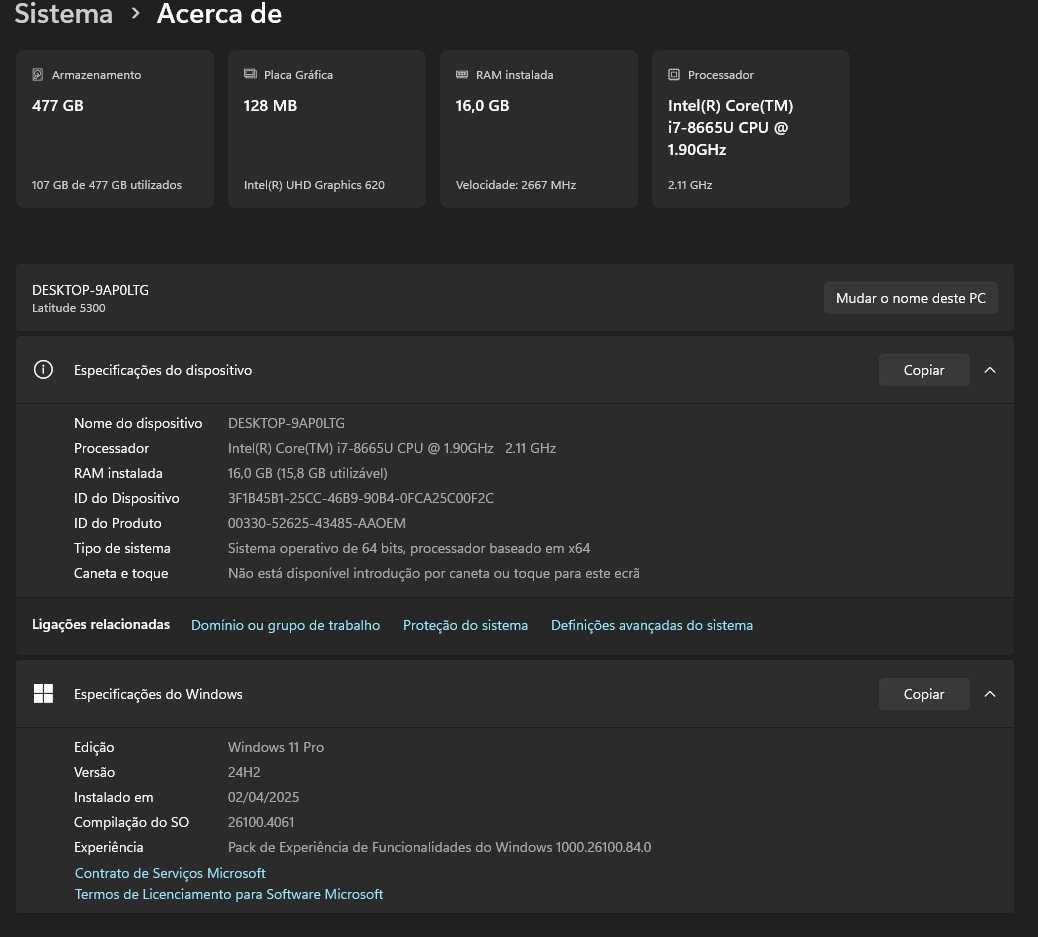Click the Instalado em label
Screen dimensions: 1038x937
pyautogui.click(x=113, y=797)
